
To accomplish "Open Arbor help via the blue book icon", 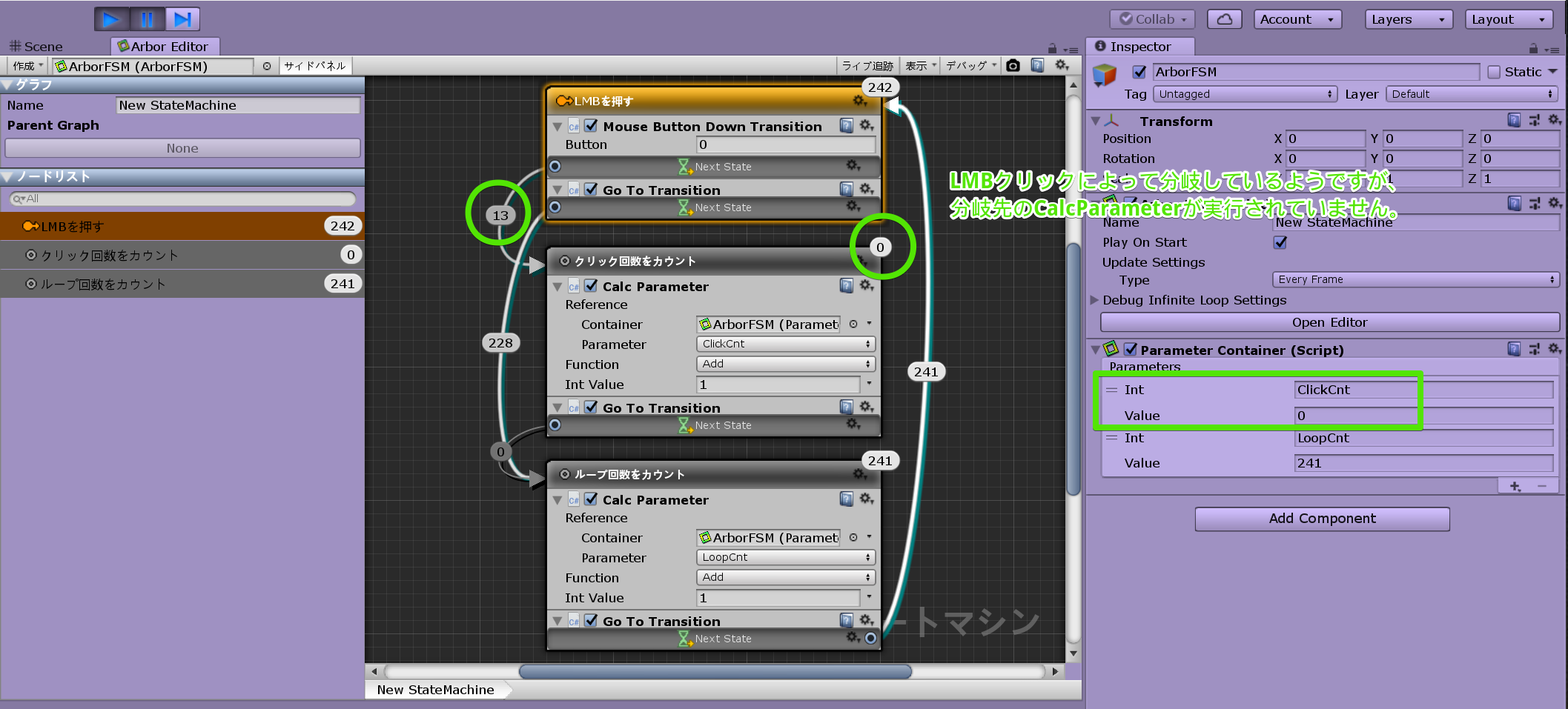I will click(x=1038, y=65).
